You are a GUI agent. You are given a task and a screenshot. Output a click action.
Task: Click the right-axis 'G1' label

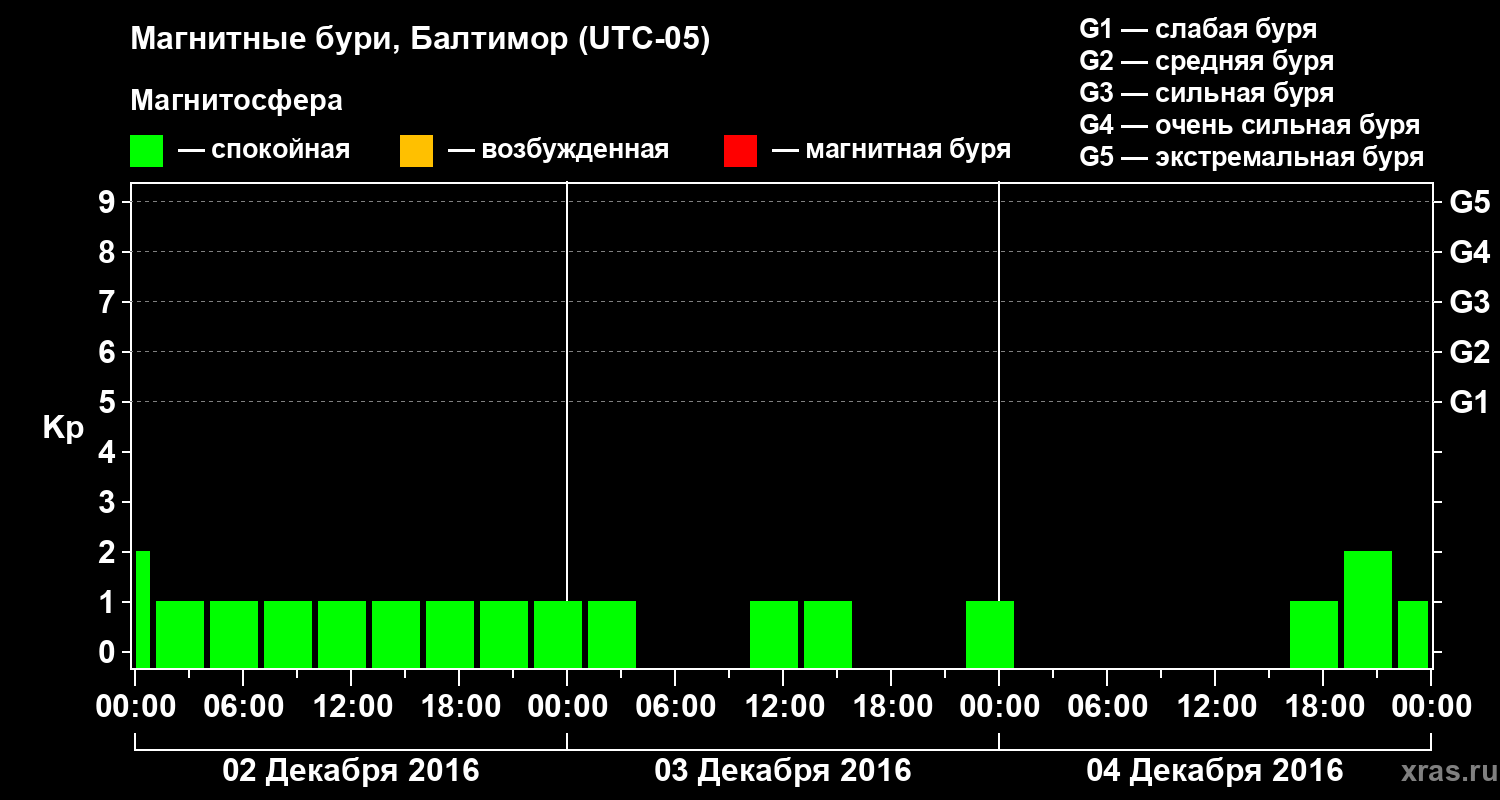coord(1469,402)
